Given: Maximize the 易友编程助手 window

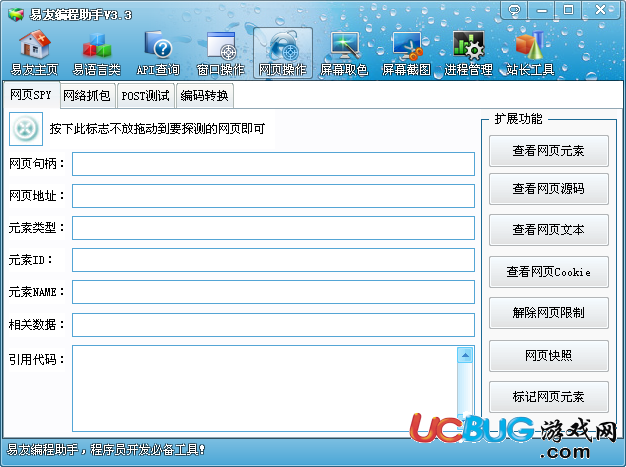Looking at the screenshot, I should [568, 10].
